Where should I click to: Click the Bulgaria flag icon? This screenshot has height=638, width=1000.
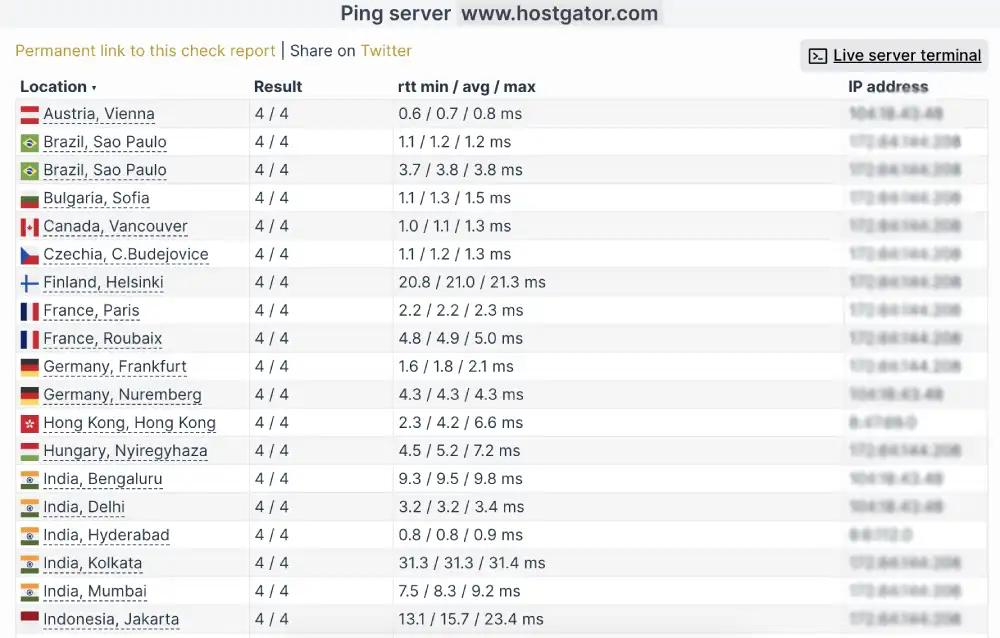point(28,198)
